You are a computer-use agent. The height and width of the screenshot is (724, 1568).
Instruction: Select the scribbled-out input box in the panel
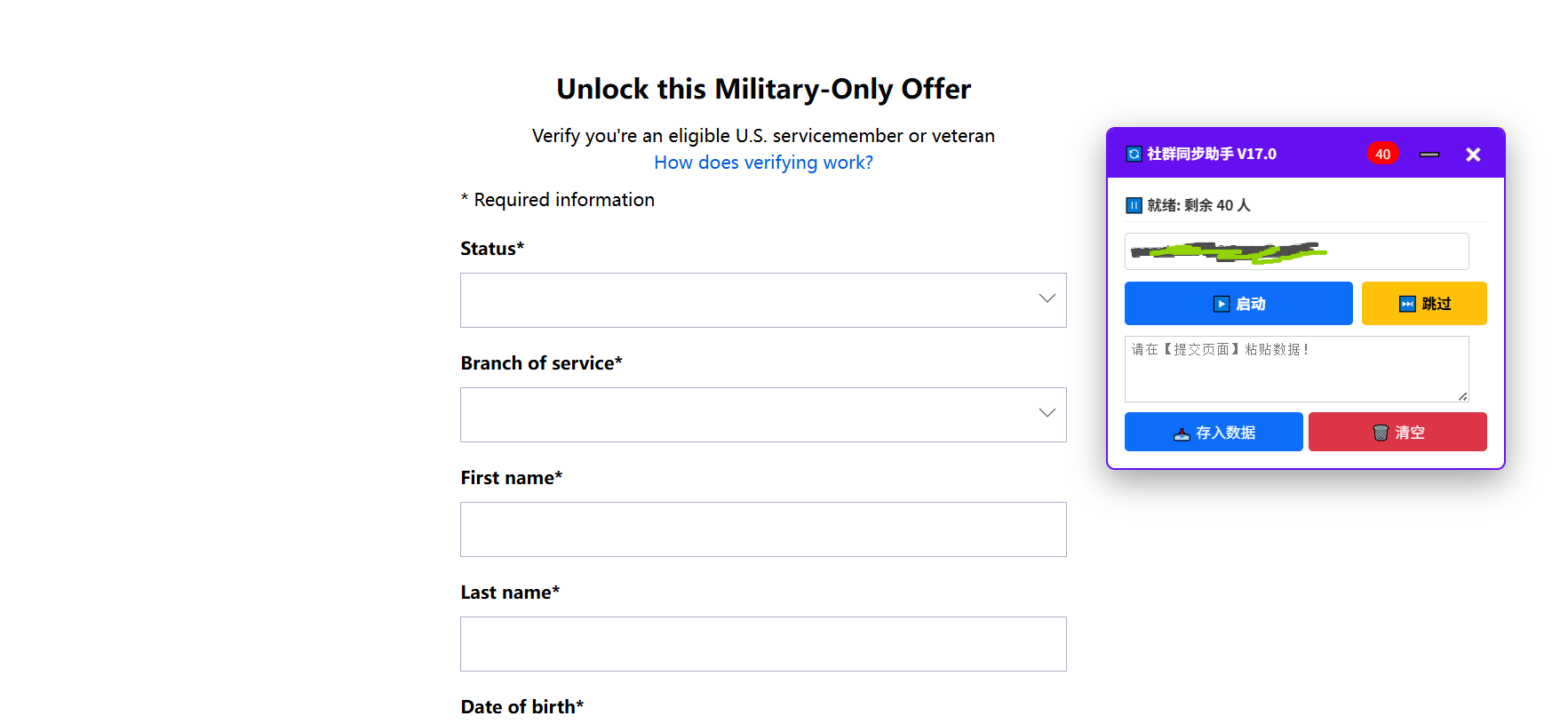1296,251
